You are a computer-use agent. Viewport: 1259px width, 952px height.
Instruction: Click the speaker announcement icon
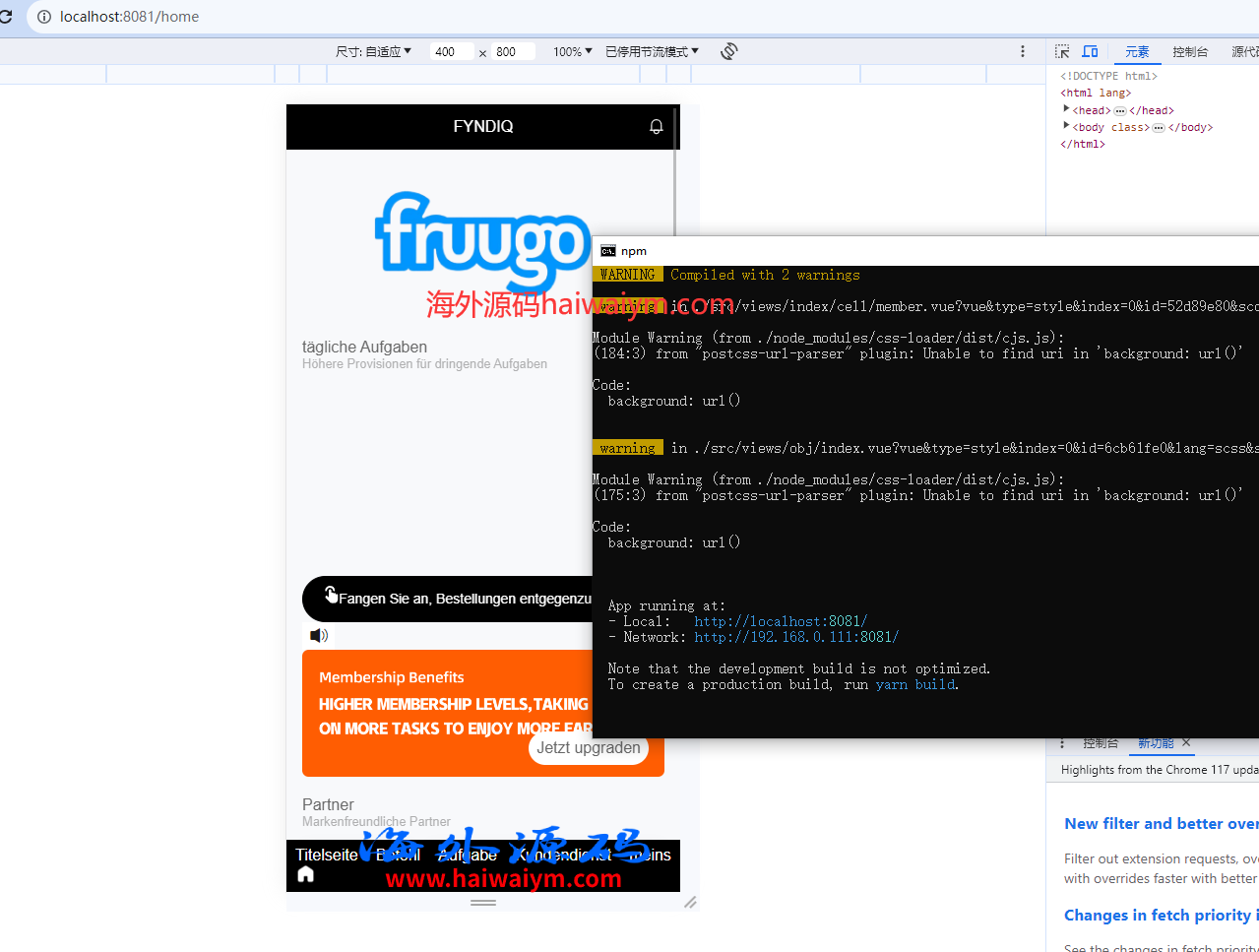[x=319, y=636]
